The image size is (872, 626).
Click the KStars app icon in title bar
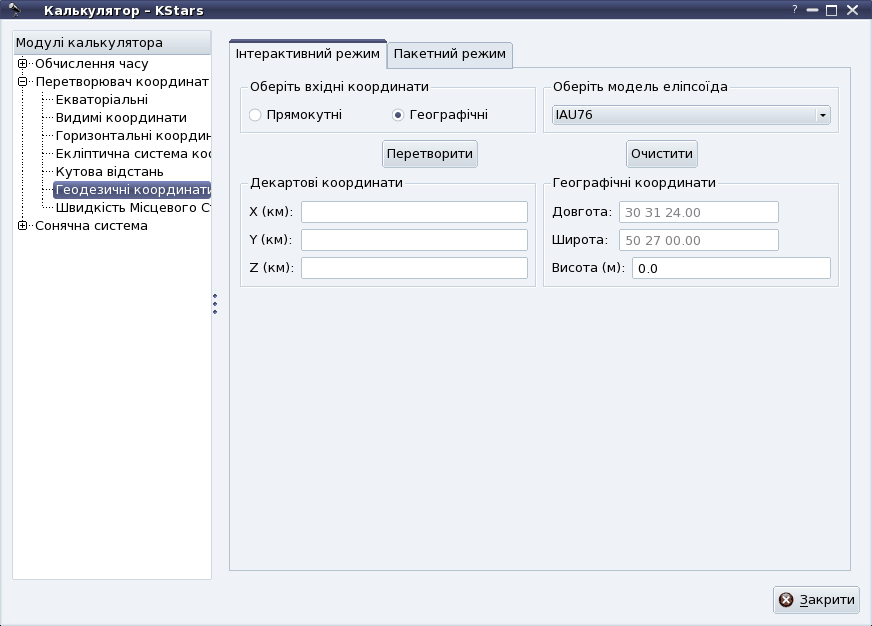pos(14,10)
